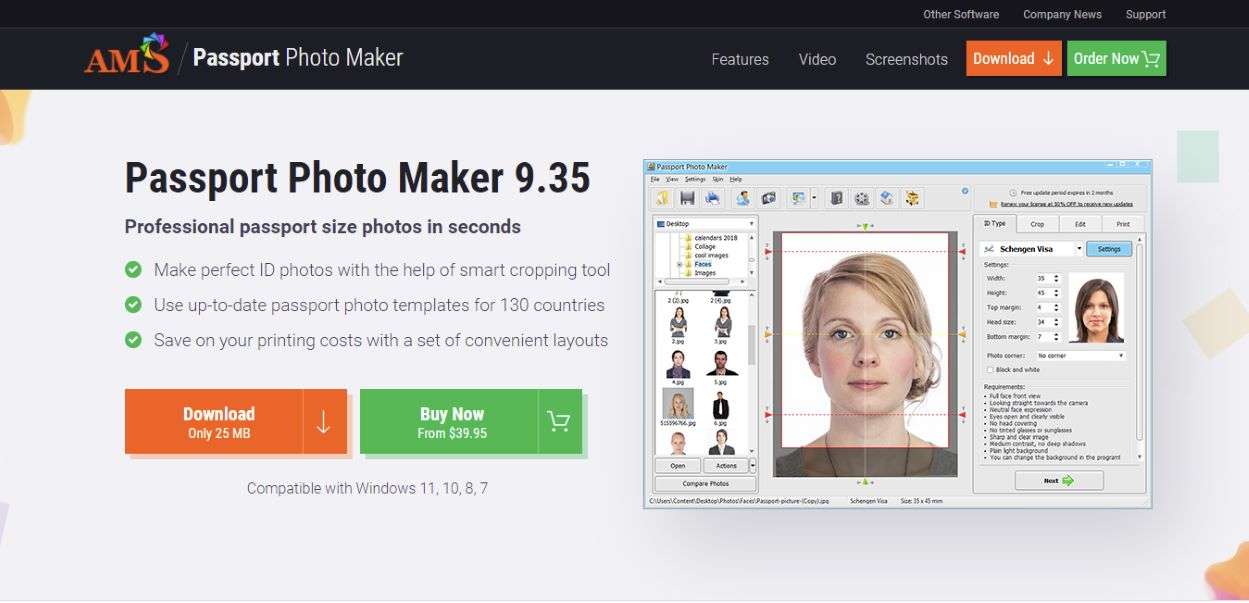This screenshot has height=603, width=1249.
Task: Switch to the Print tab
Action: pyautogui.click(x=1122, y=224)
